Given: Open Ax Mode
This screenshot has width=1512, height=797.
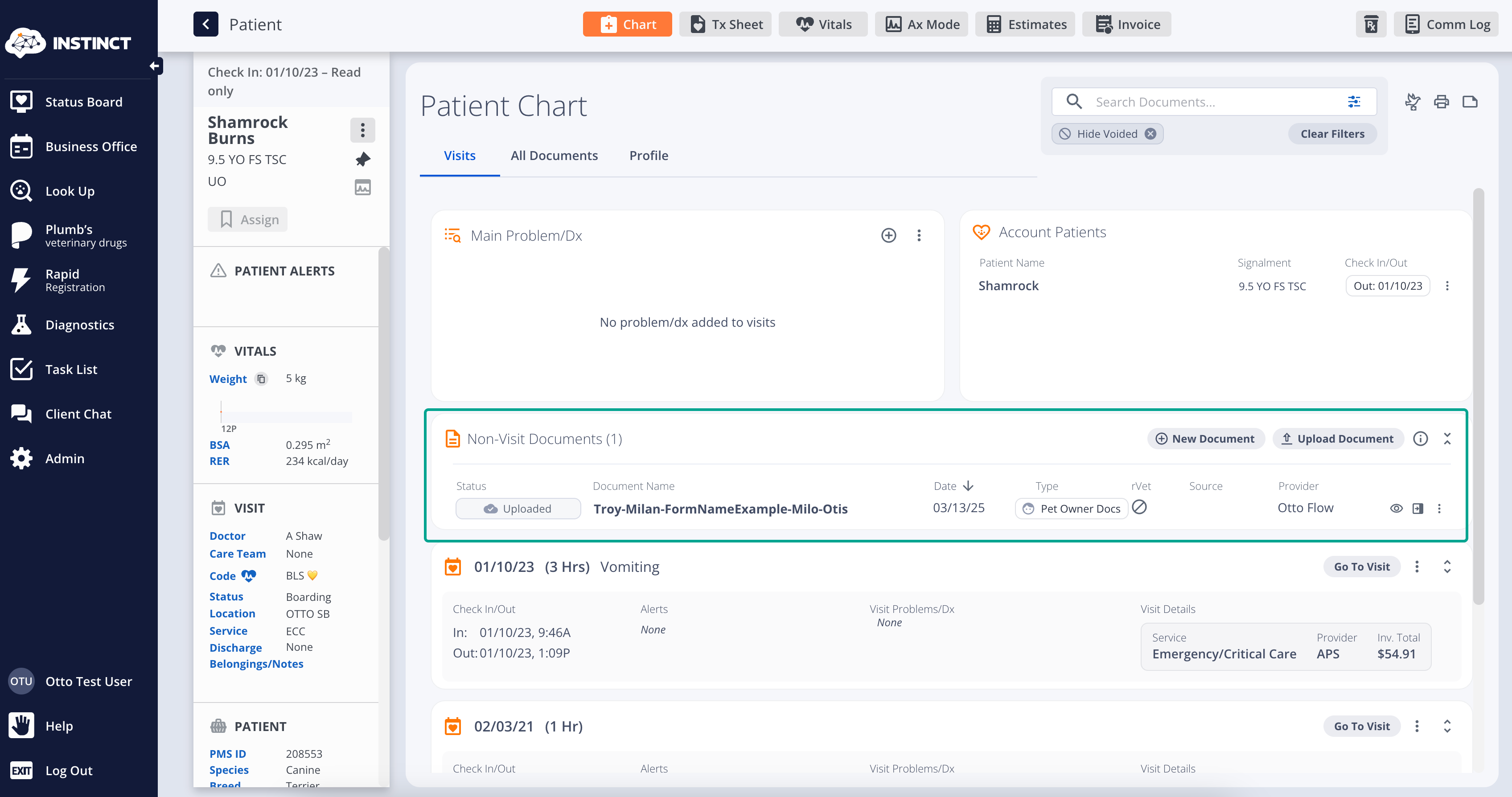Looking at the screenshot, I should pos(921,24).
